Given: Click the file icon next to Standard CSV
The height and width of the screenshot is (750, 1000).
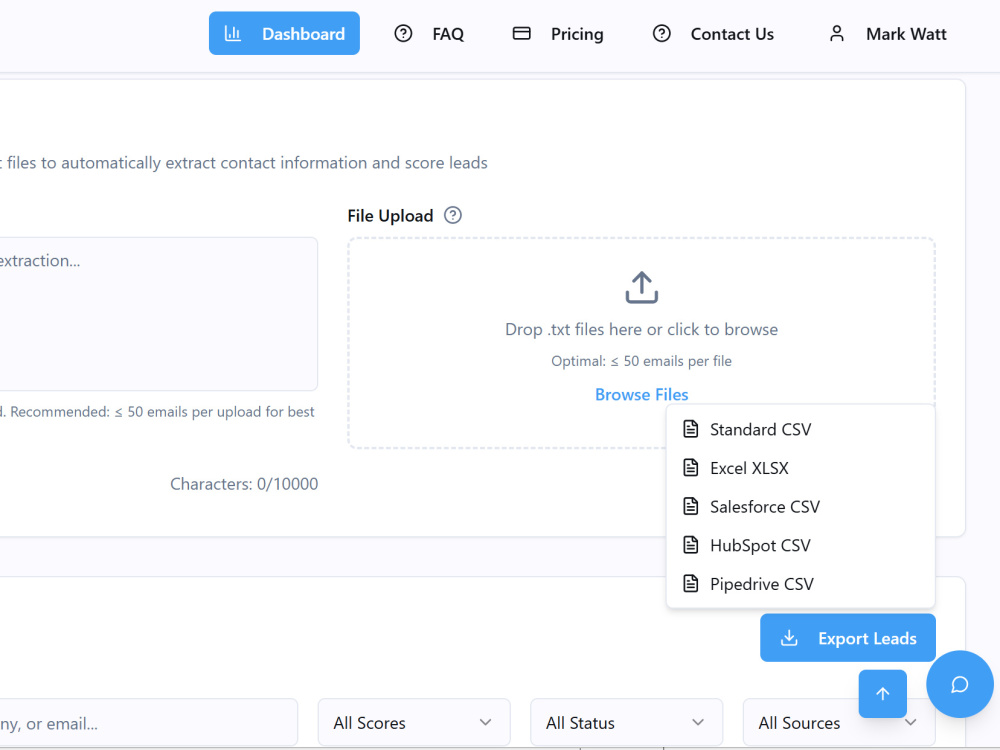Looking at the screenshot, I should (x=691, y=429).
